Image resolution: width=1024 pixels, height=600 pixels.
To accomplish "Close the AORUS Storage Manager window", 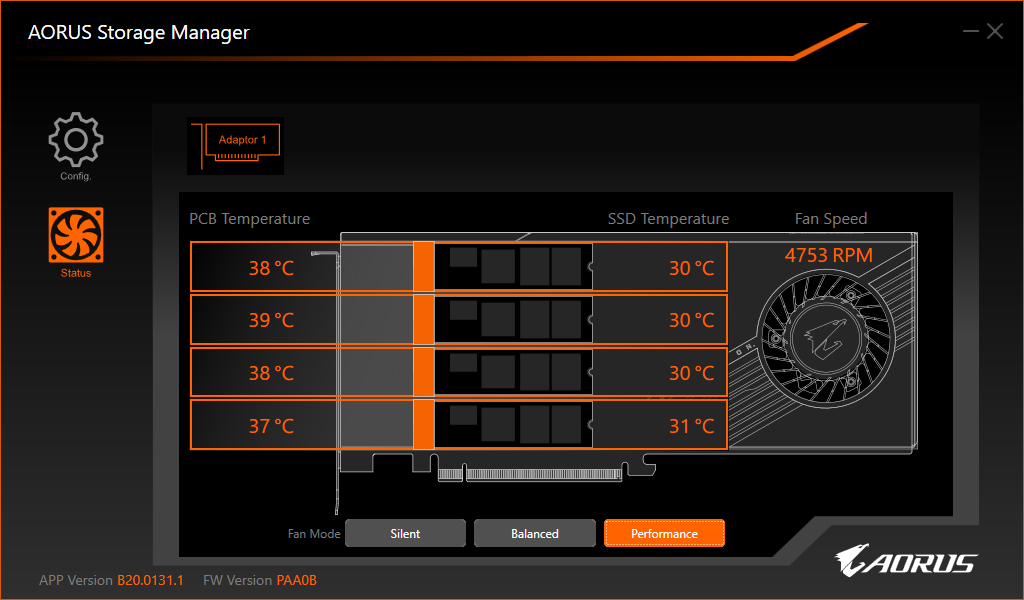I will pos(995,32).
